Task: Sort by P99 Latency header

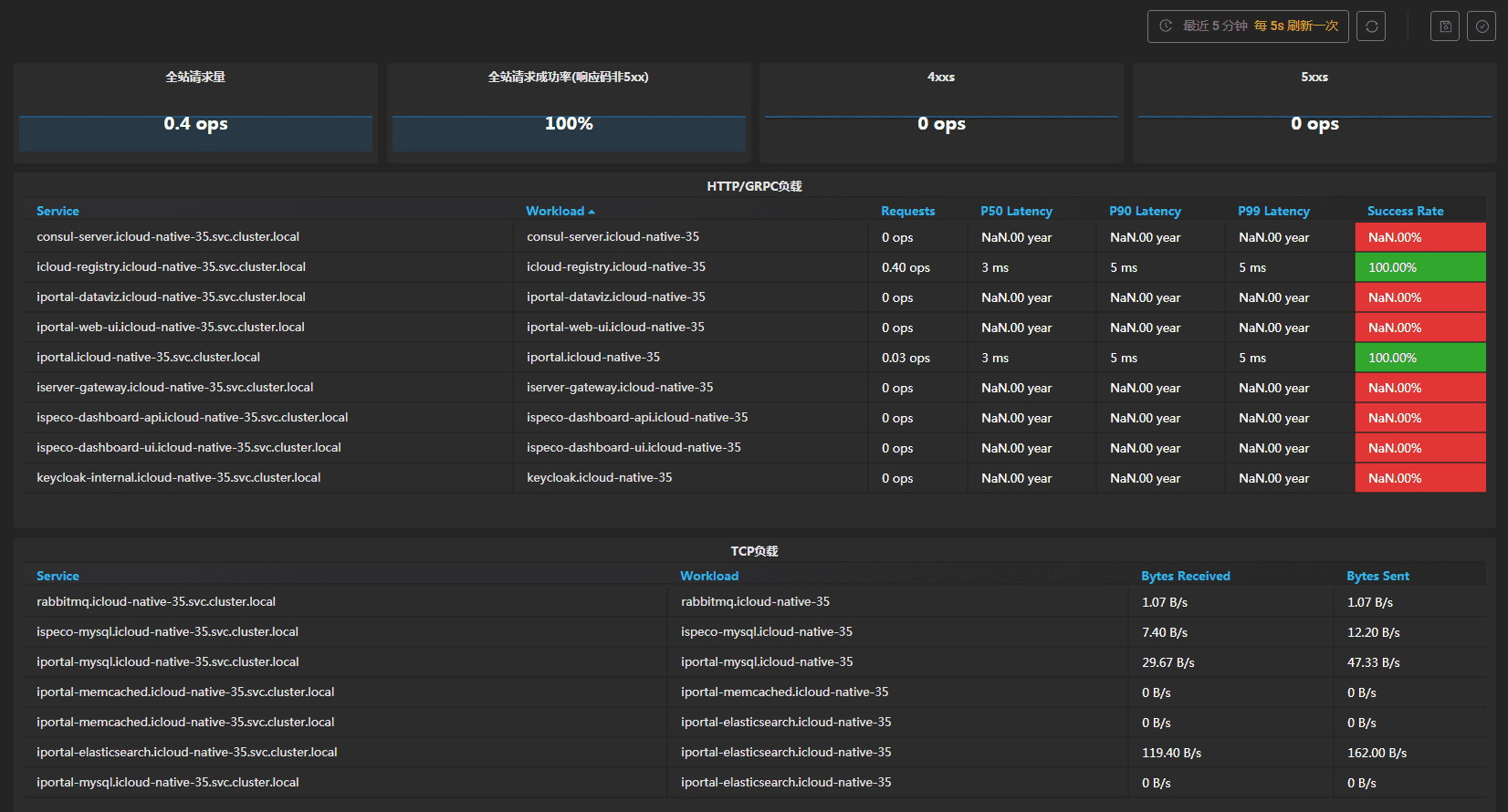Action: tap(1273, 211)
